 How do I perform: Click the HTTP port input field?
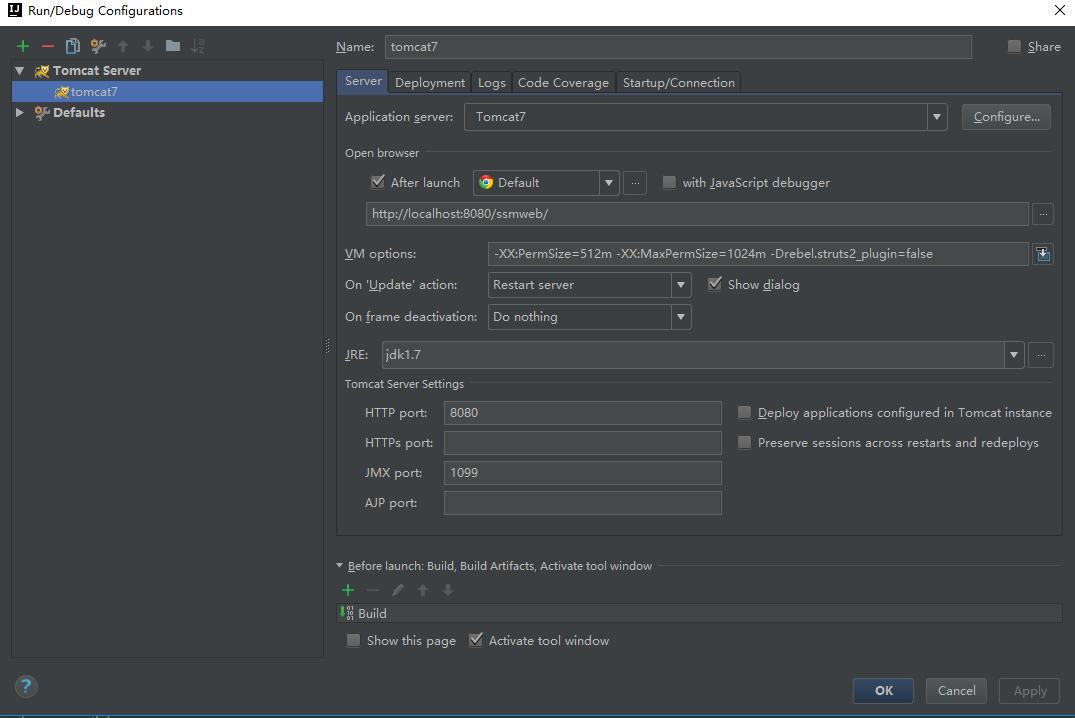click(x=582, y=413)
